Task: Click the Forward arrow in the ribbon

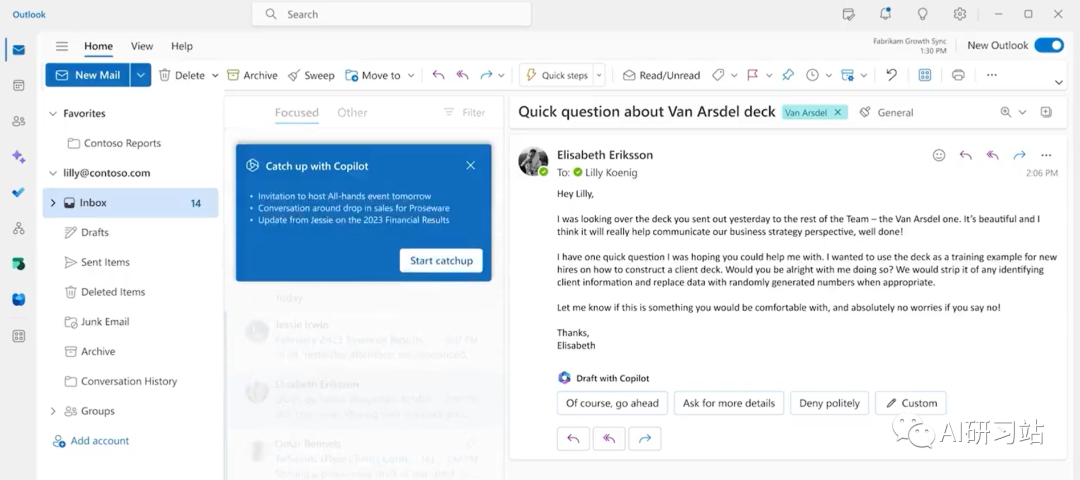Action: click(x=486, y=75)
